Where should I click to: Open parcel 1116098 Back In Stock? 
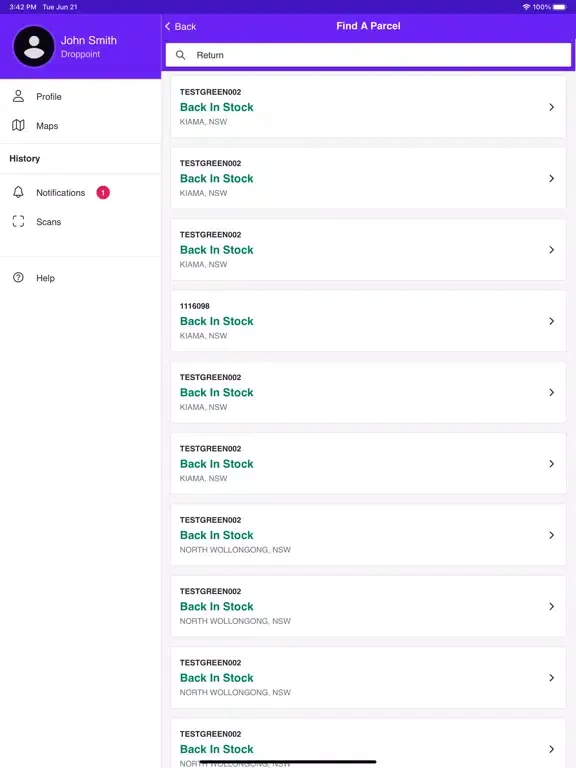(x=368, y=321)
